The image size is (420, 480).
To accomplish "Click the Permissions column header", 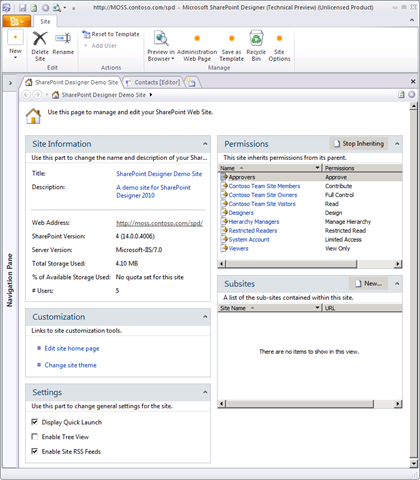I will click(362, 168).
